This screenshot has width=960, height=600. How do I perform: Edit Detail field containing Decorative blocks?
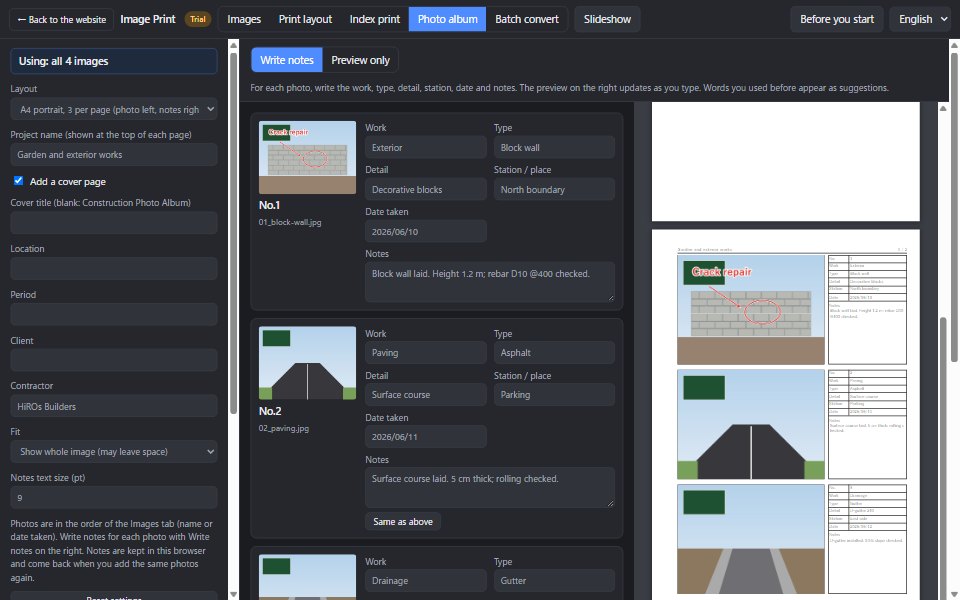point(426,190)
